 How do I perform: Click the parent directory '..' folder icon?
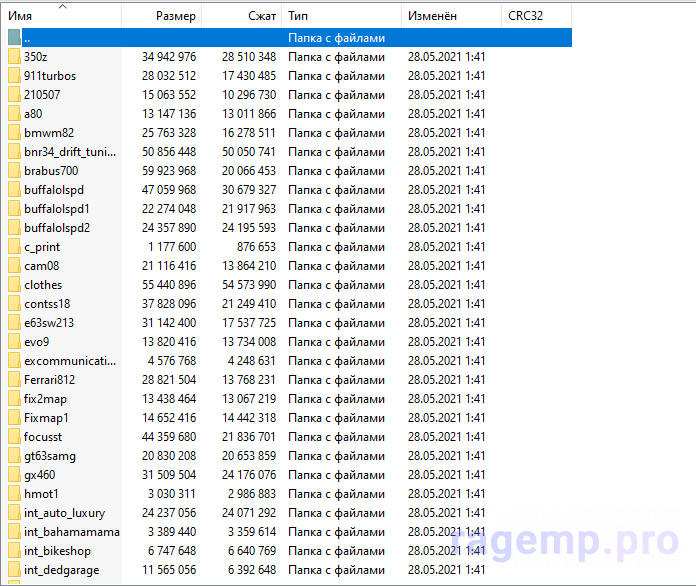click(x=14, y=38)
